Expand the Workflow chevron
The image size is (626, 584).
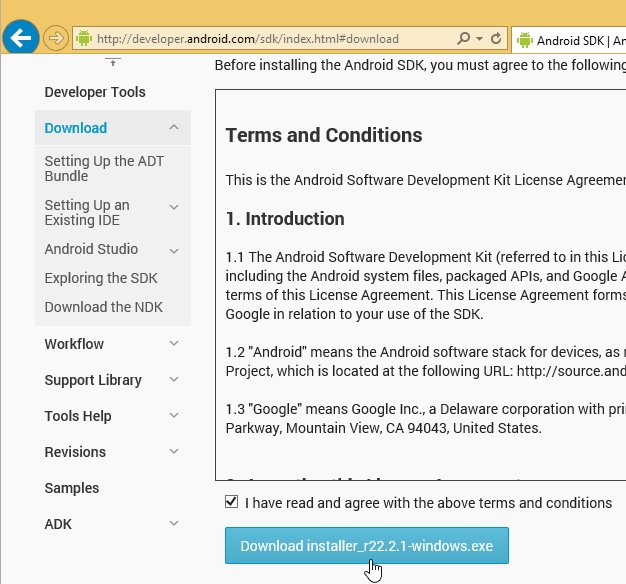tap(174, 343)
